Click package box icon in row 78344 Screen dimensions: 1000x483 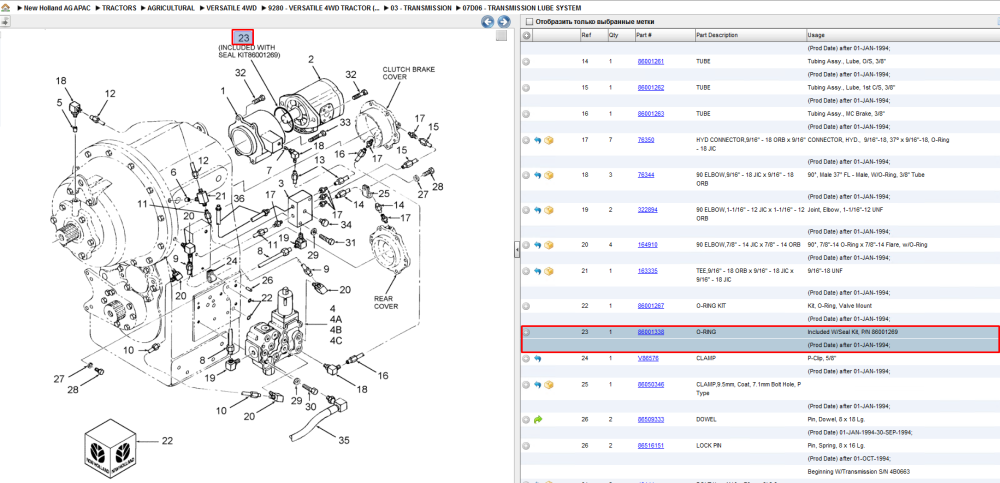(548, 175)
